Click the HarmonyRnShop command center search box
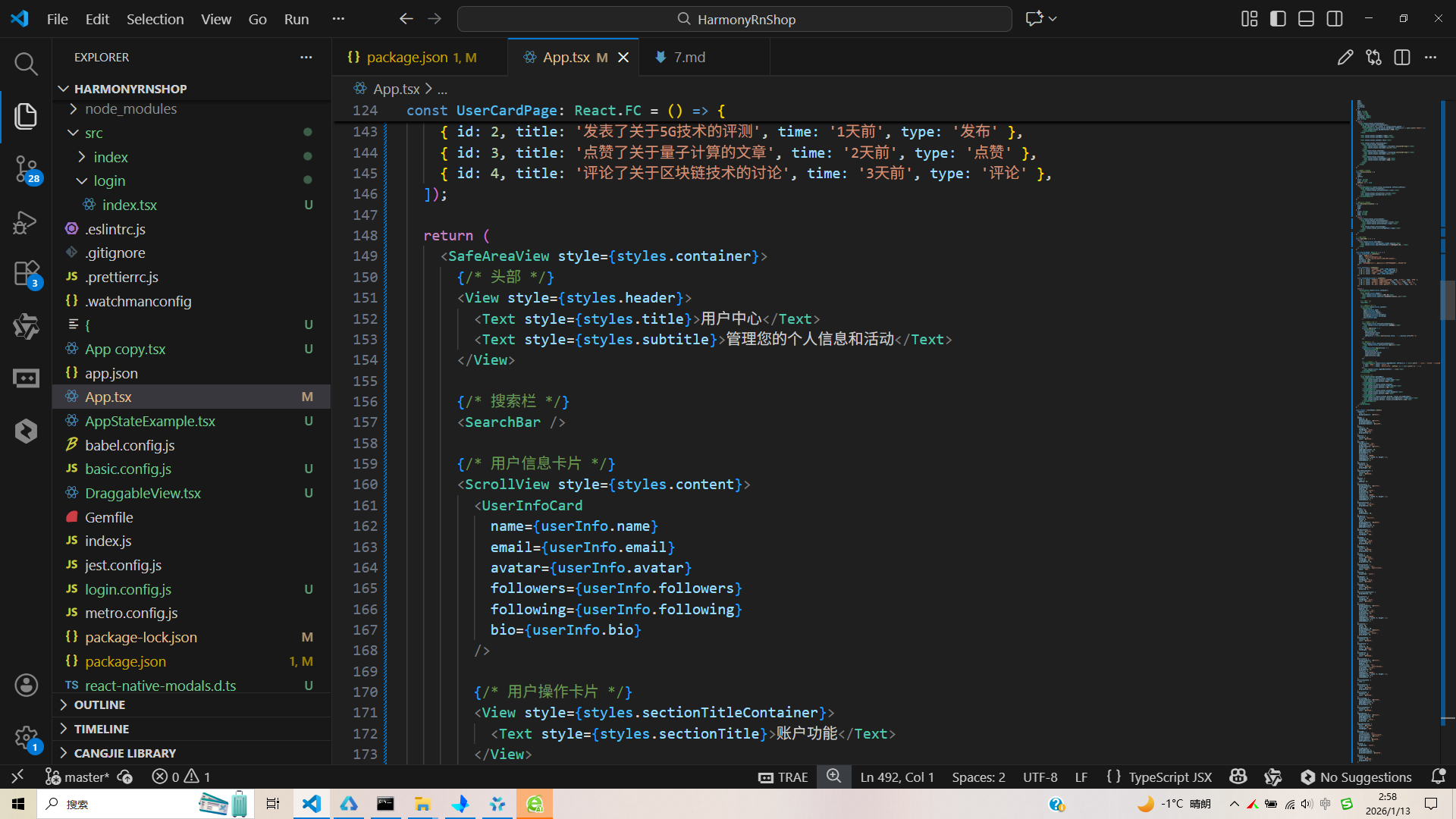This screenshot has width=1456, height=819. point(734,19)
